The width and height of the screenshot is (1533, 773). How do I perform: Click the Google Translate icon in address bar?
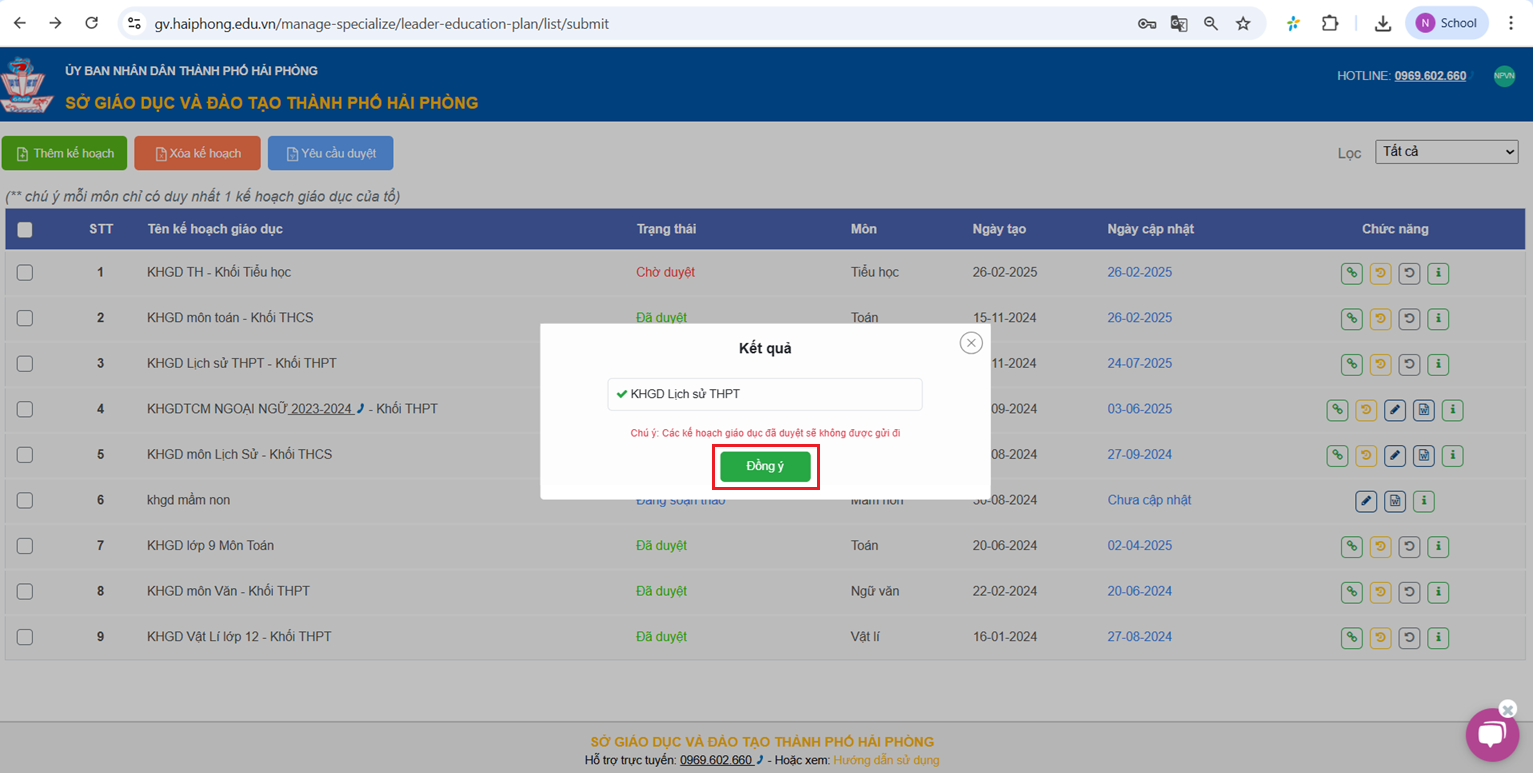click(1179, 23)
